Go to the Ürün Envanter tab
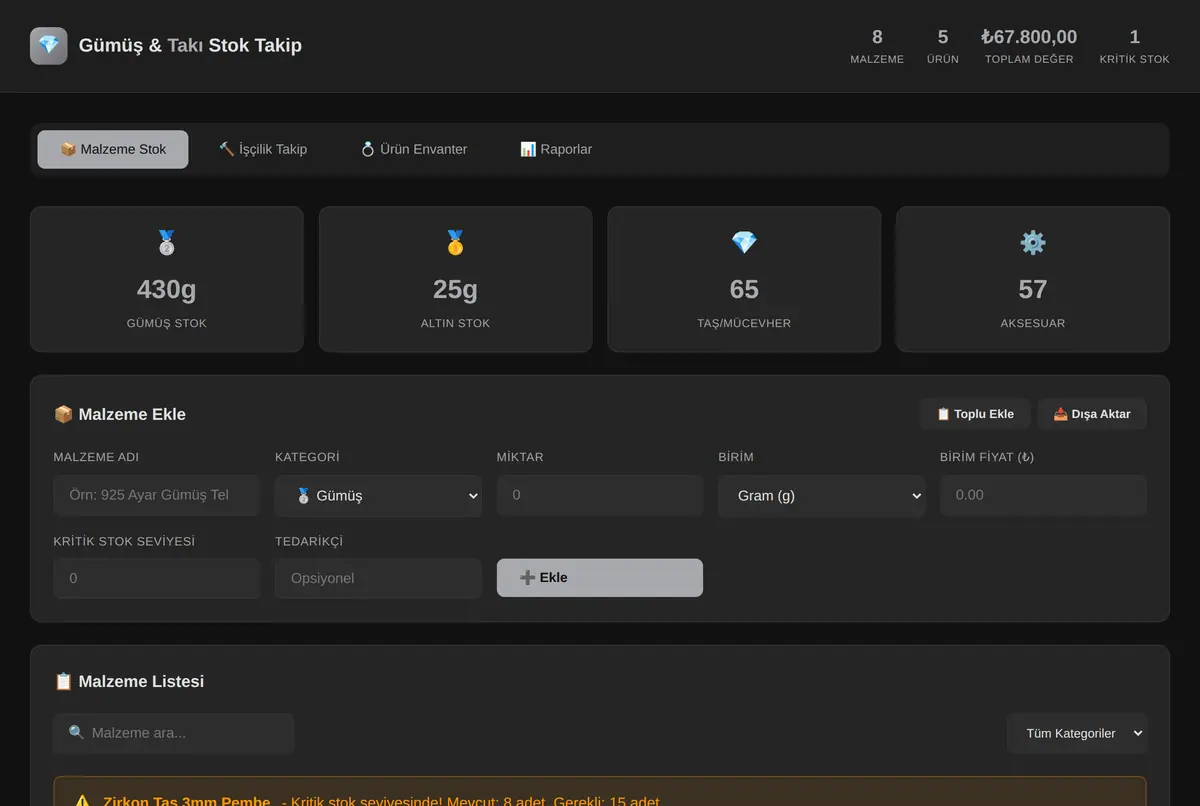Image resolution: width=1200 pixels, height=806 pixels. pos(414,149)
